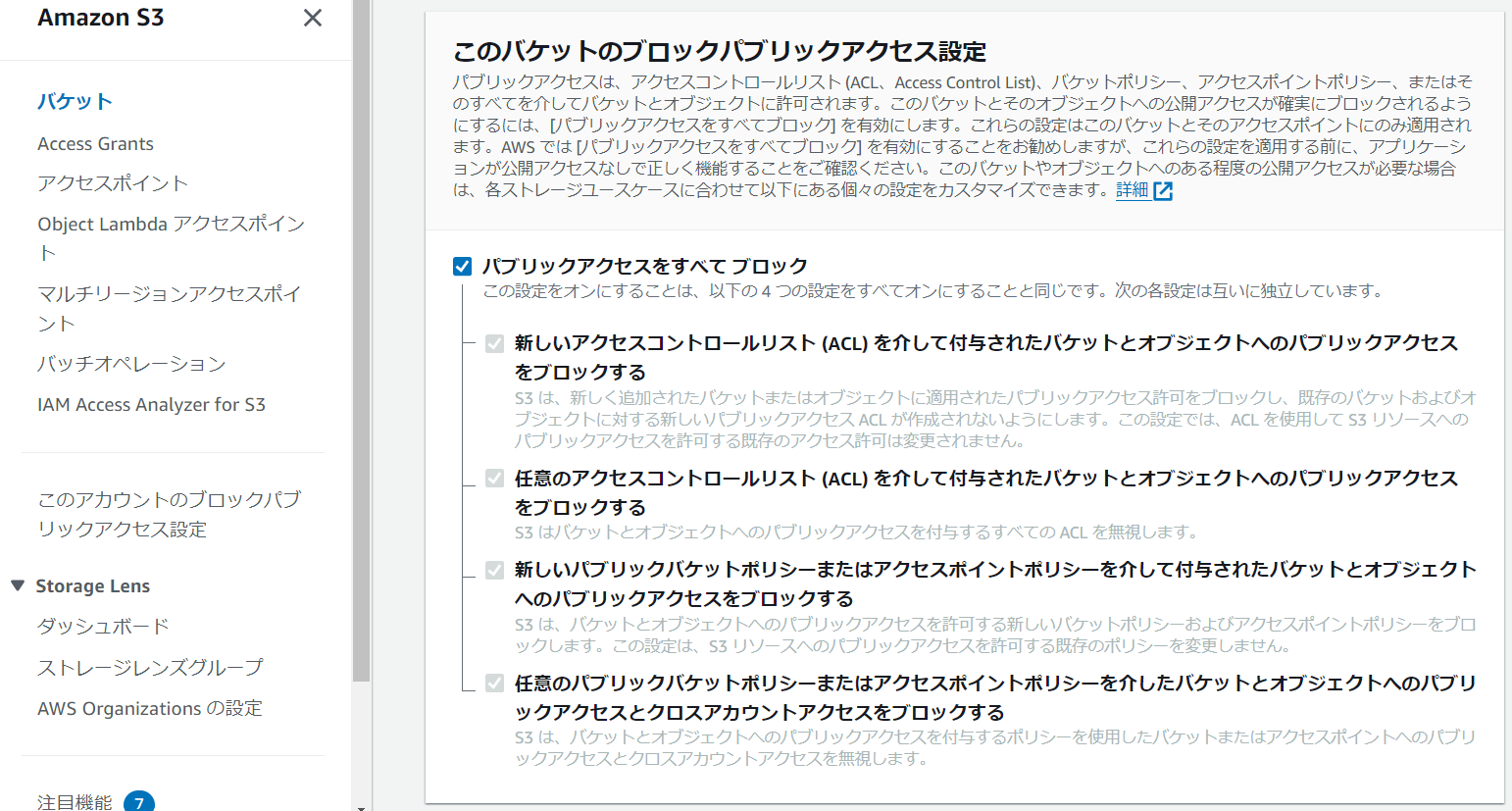Click the パブリックアクセスをすべて ブロック label

coord(644,266)
